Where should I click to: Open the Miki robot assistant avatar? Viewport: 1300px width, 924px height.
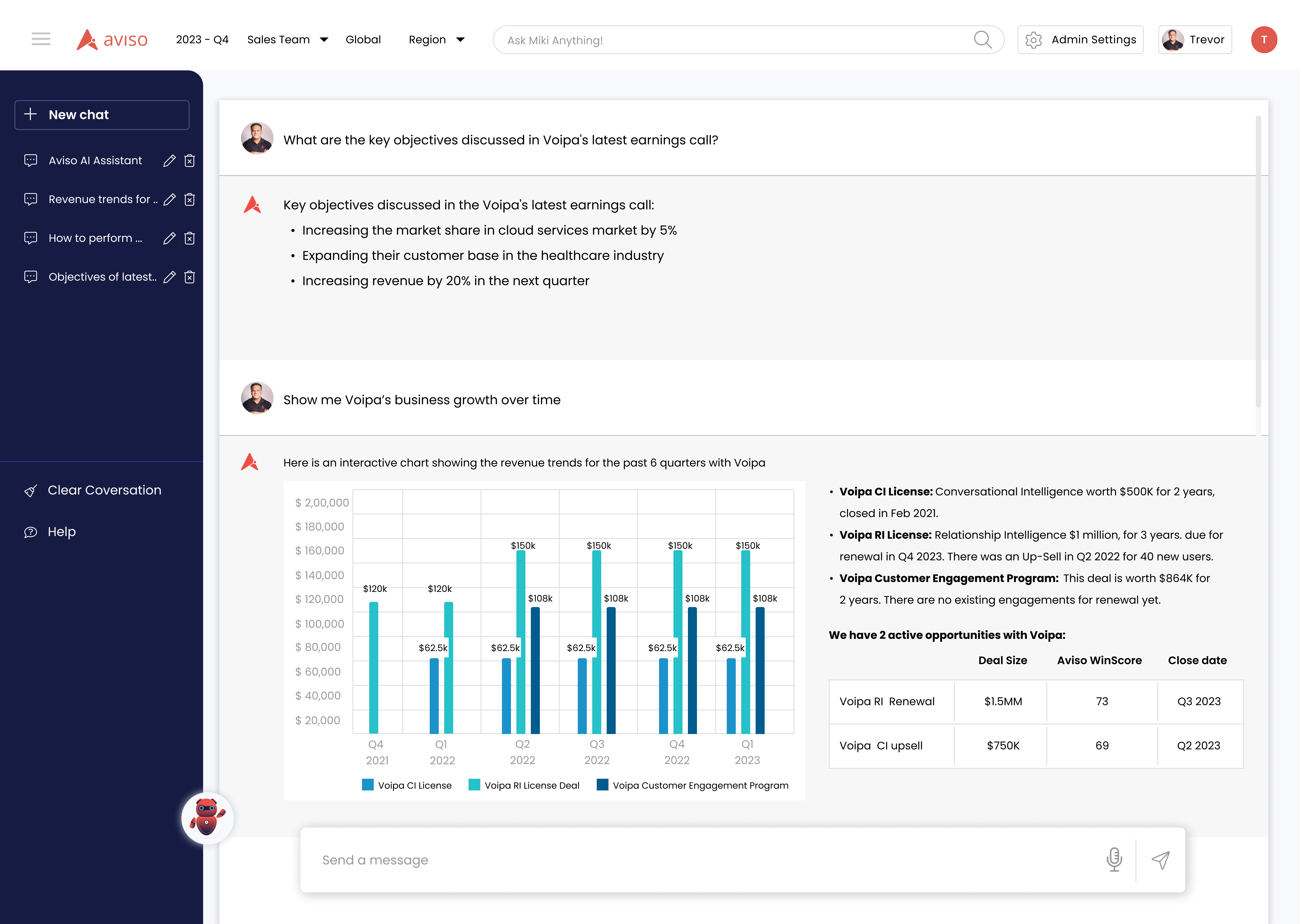(207, 818)
